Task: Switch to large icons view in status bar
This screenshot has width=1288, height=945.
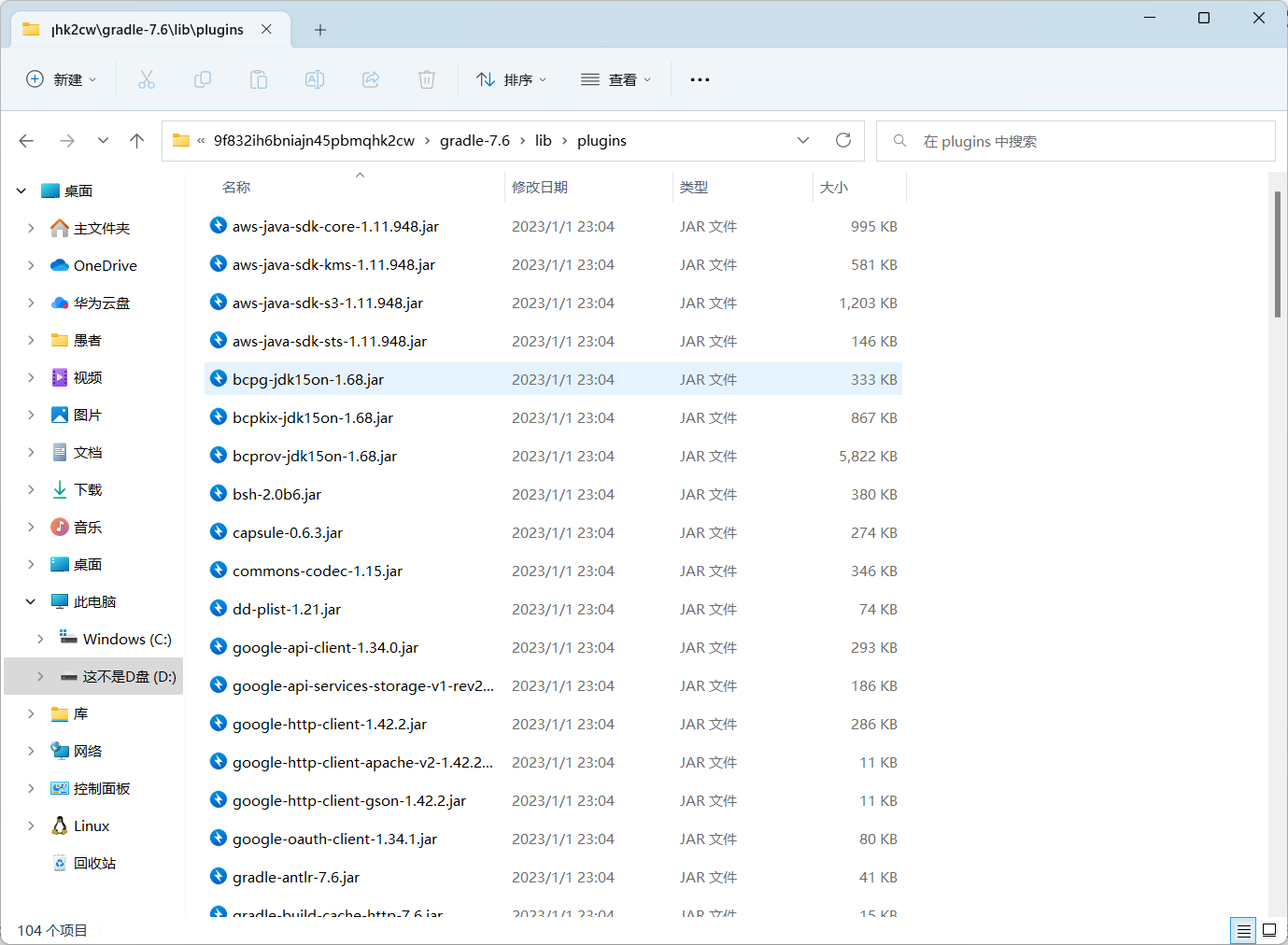Action: pos(1269,930)
